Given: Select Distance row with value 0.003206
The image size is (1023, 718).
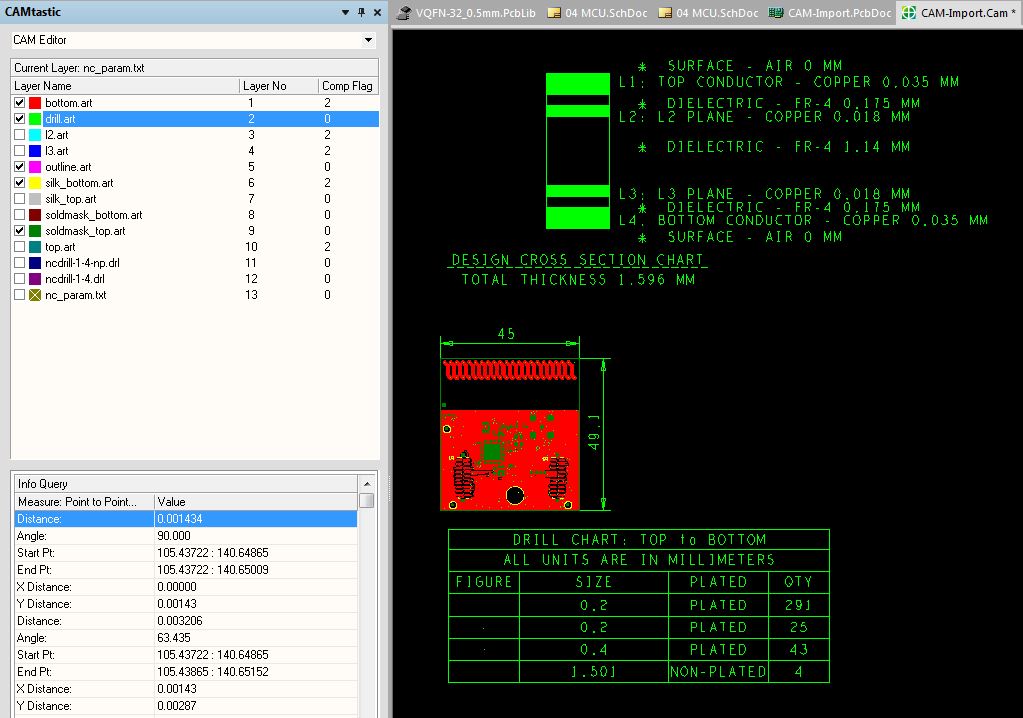Looking at the screenshot, I should point(186,621).
